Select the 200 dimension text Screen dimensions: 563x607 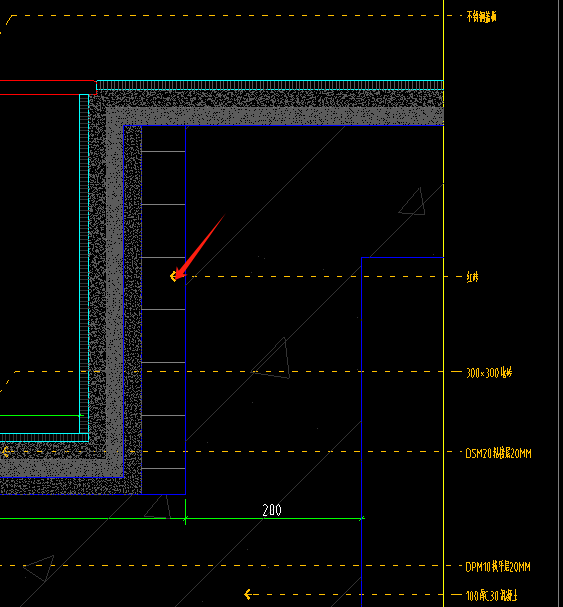pos(272,510)
